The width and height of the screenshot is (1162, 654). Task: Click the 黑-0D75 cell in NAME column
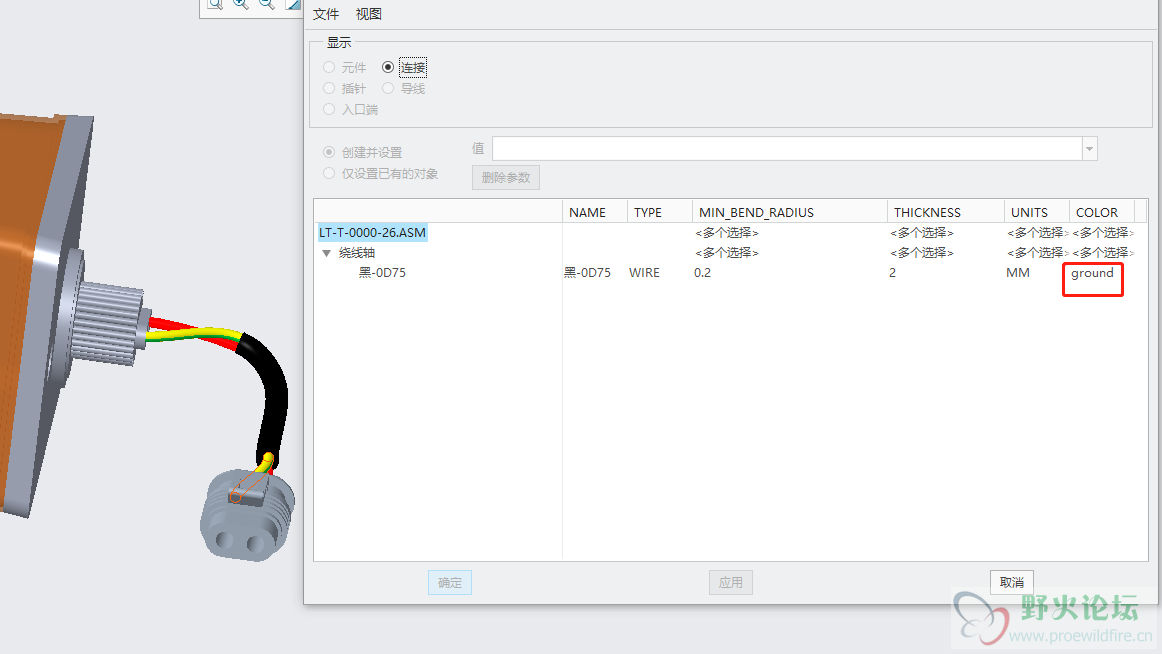click(588, 273)
